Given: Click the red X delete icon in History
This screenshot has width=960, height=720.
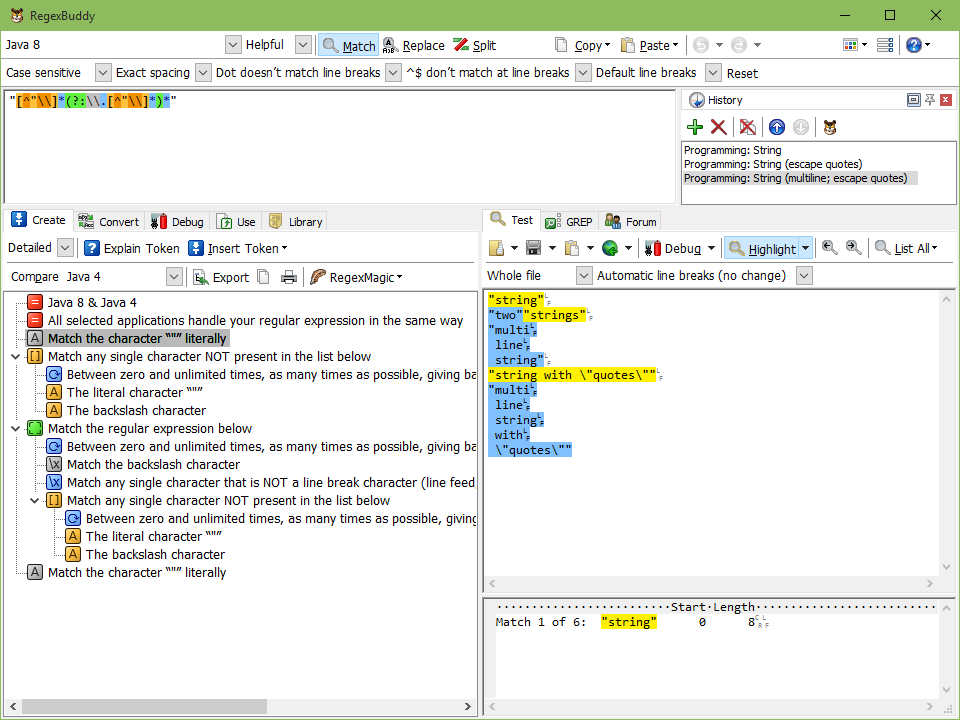Looking at the screenshot, I should pos(718,127).
